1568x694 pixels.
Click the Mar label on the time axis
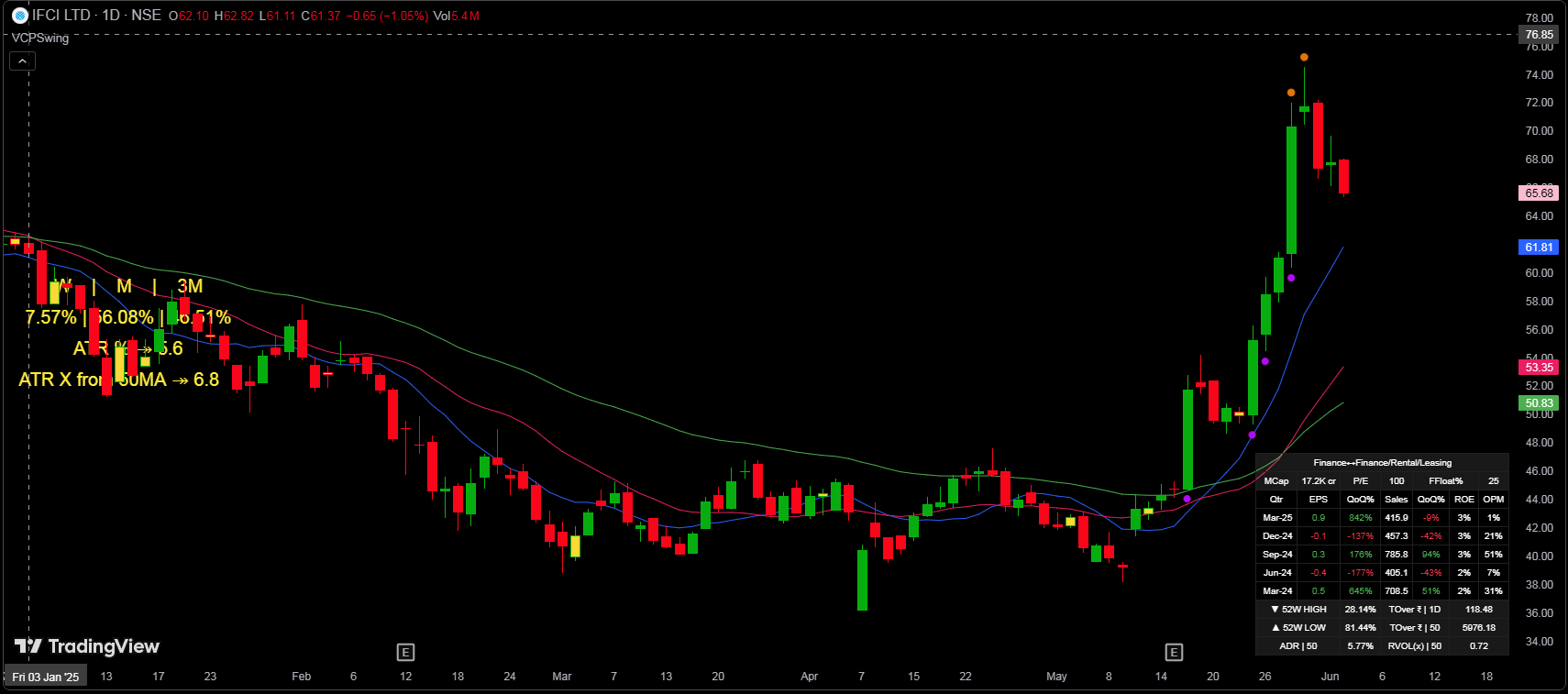[x=562, y=677]
